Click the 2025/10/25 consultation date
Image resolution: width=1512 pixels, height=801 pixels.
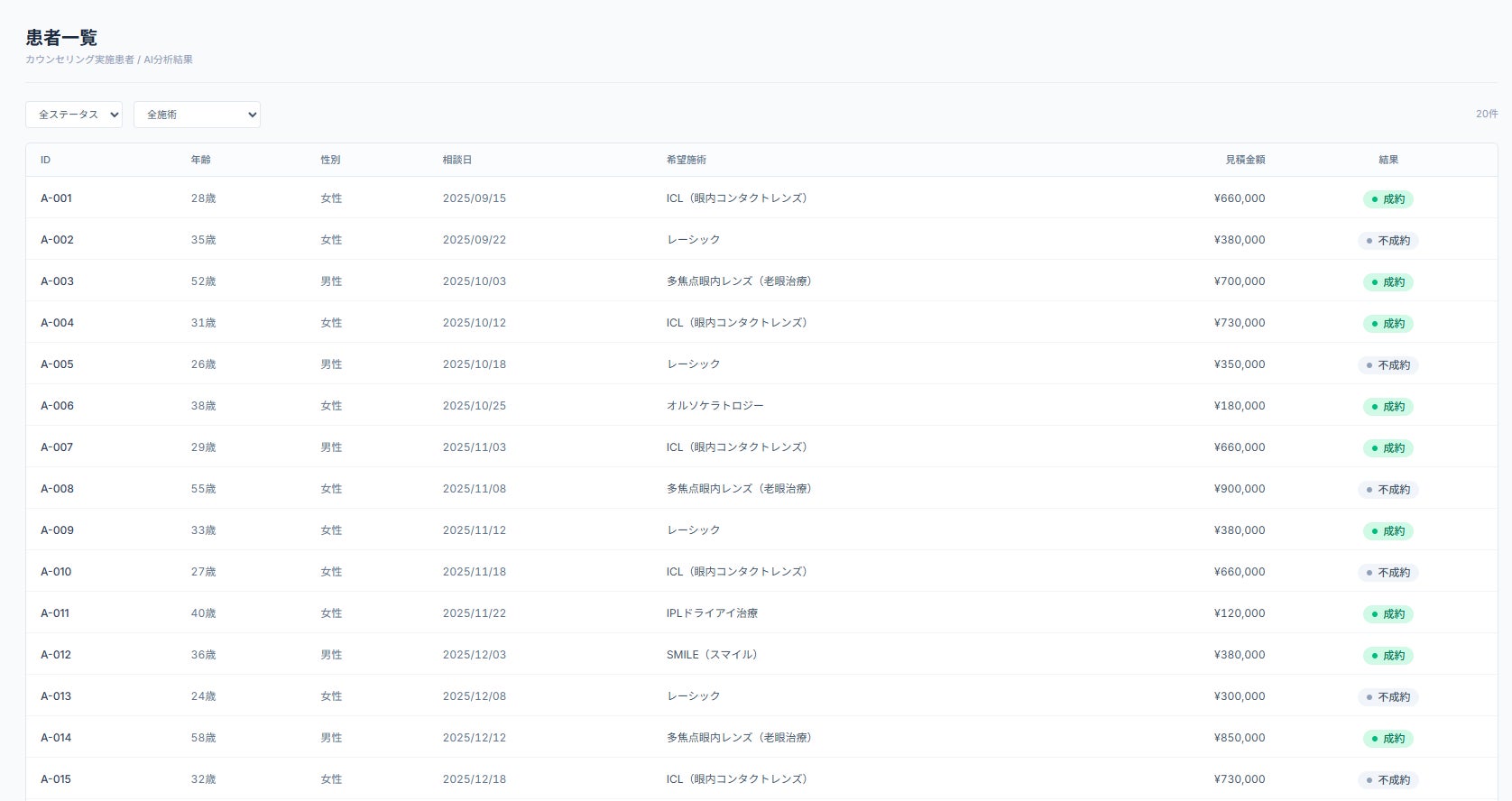pos(475,405)
